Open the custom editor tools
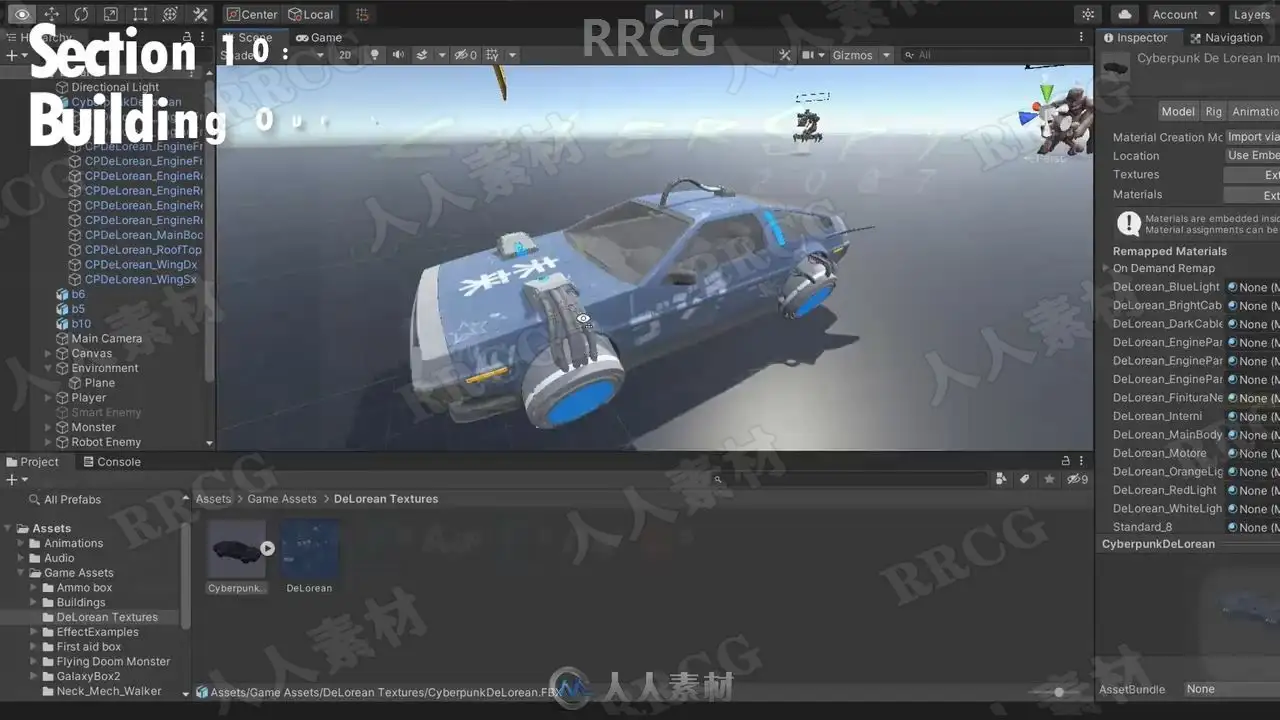The height and width of the screenshot is (720, 1280). tap(200, 14)
